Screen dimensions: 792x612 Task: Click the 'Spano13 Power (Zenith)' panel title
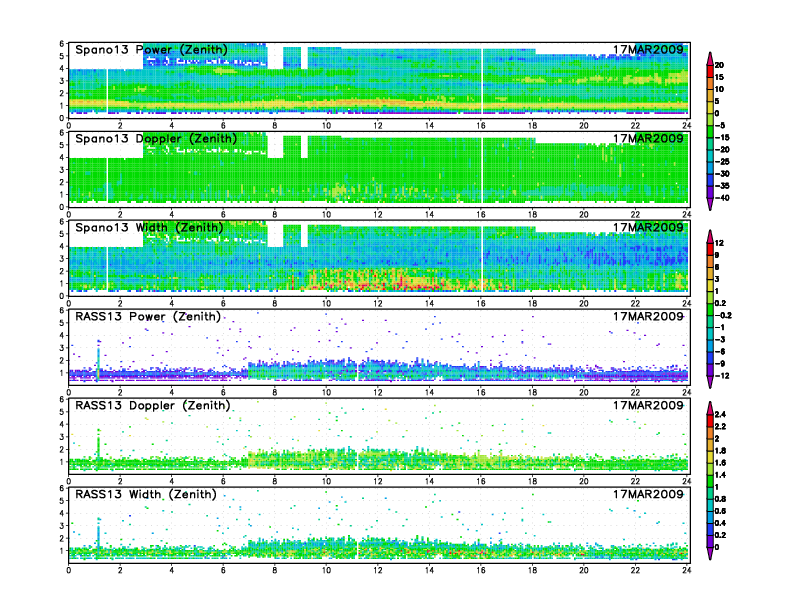tap(151, 49)
